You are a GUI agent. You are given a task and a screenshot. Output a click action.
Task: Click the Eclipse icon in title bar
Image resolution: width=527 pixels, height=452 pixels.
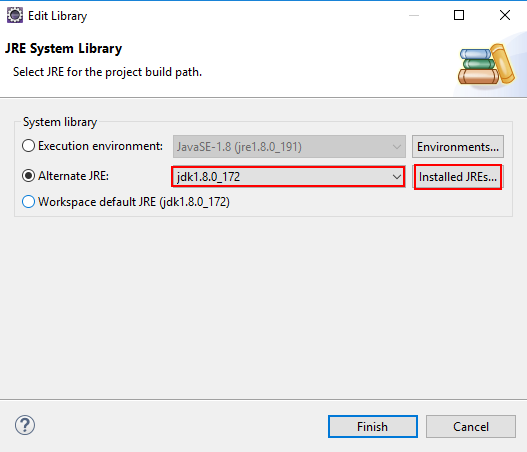click(x=15, y=15)
